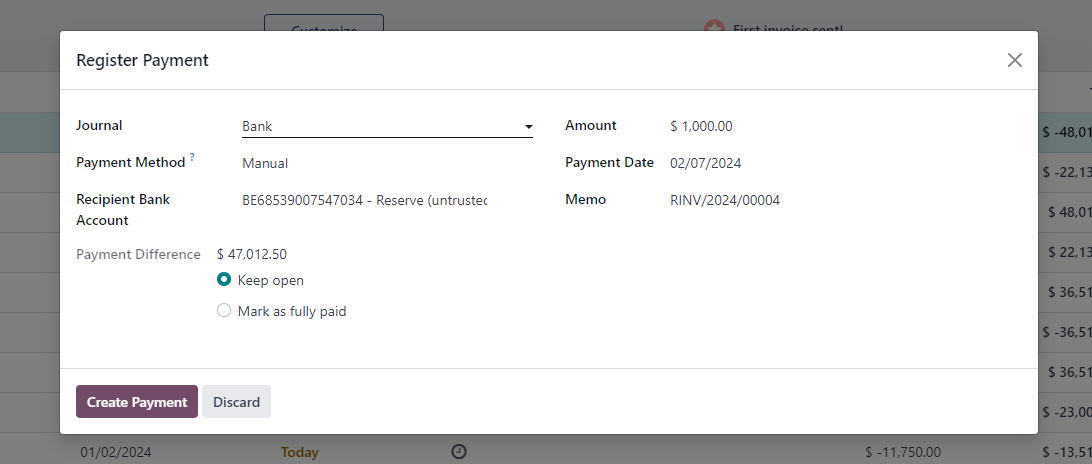Click the Payment Method help question mark

tap(192, 158)
